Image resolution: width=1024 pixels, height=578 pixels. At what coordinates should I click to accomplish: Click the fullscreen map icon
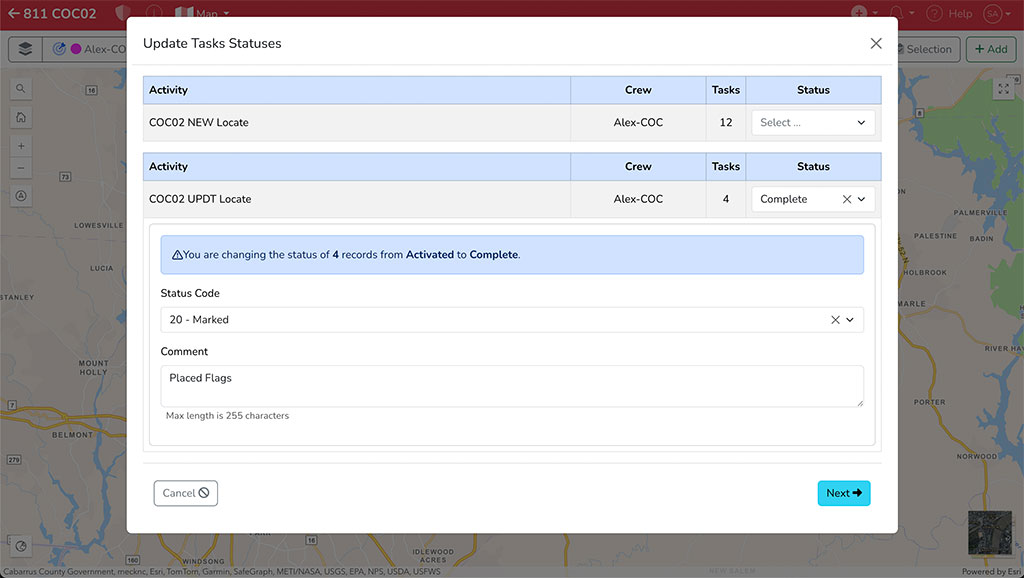(1003, 89)
